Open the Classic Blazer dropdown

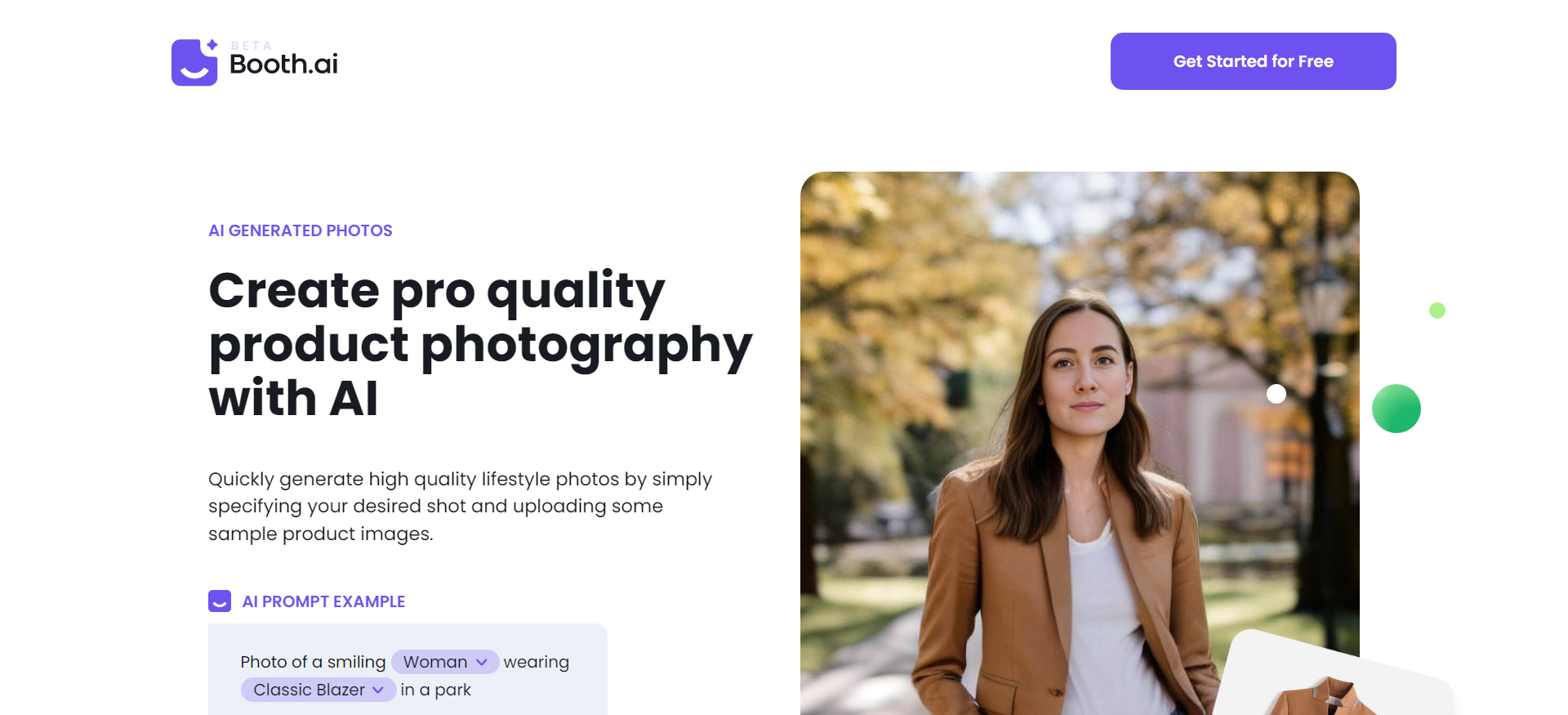318,690
